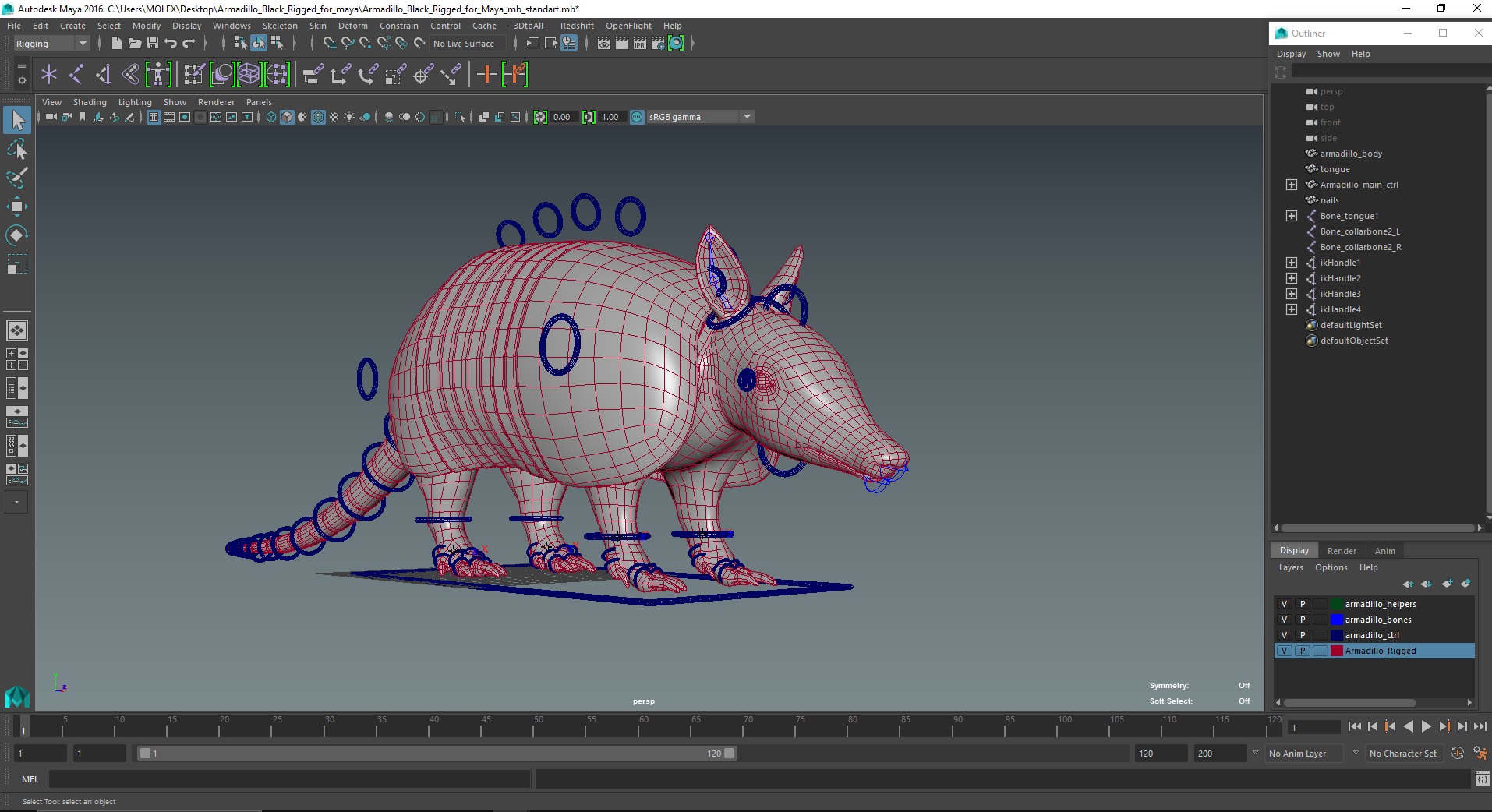Expand Bone_tongue1 node in Outliner
The width and height of the screenshot is (1492, 812).
pos(1292,216)
